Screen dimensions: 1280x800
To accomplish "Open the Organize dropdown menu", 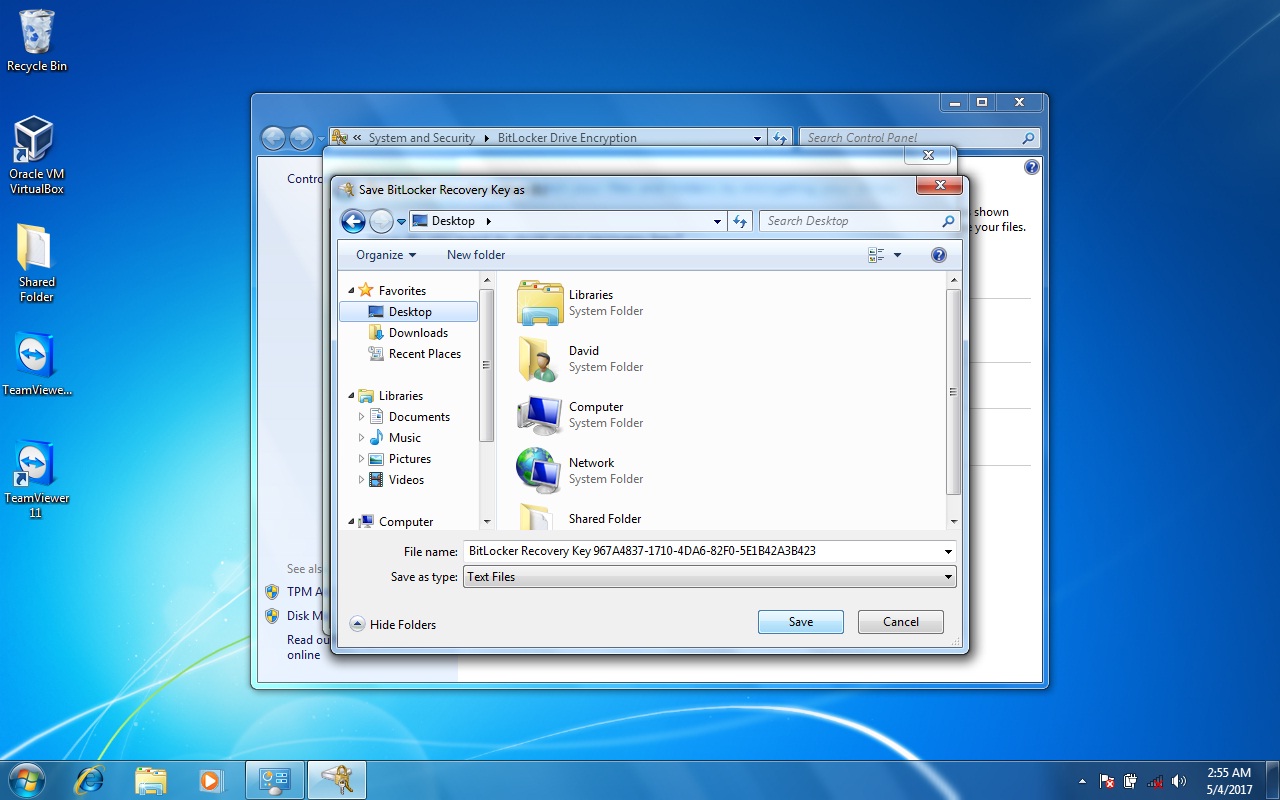I will coord(385,255).
